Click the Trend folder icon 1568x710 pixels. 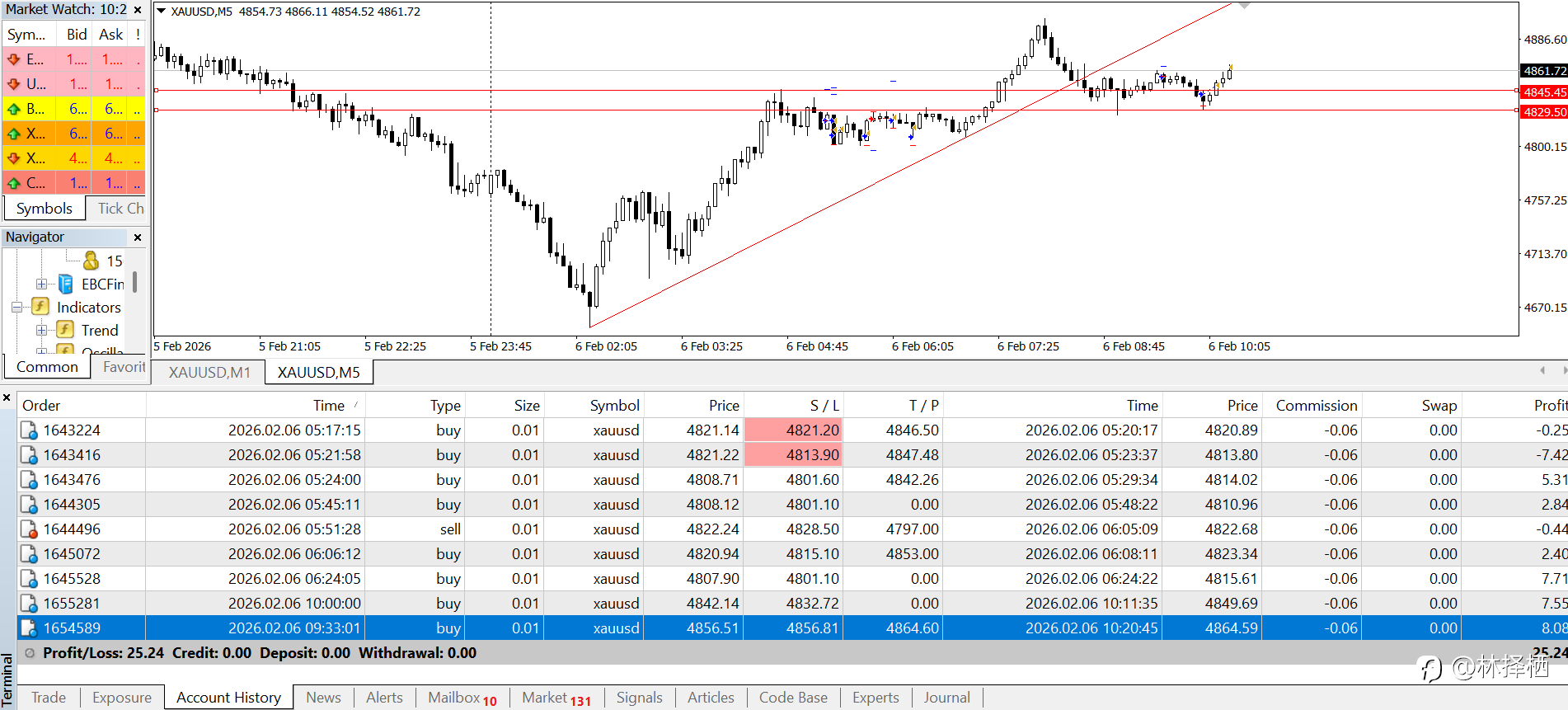click(65, 330)
